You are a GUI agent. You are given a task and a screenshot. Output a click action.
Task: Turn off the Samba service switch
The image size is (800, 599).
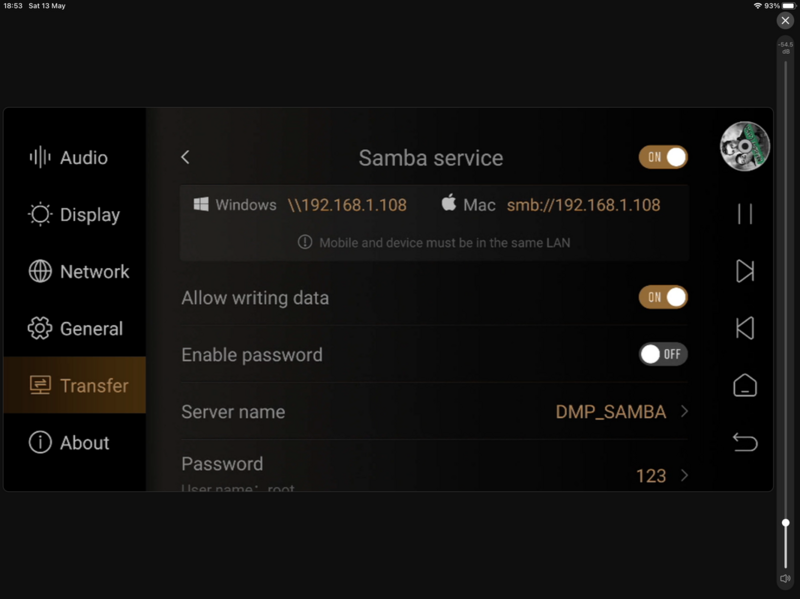click(x=663, y=157)
